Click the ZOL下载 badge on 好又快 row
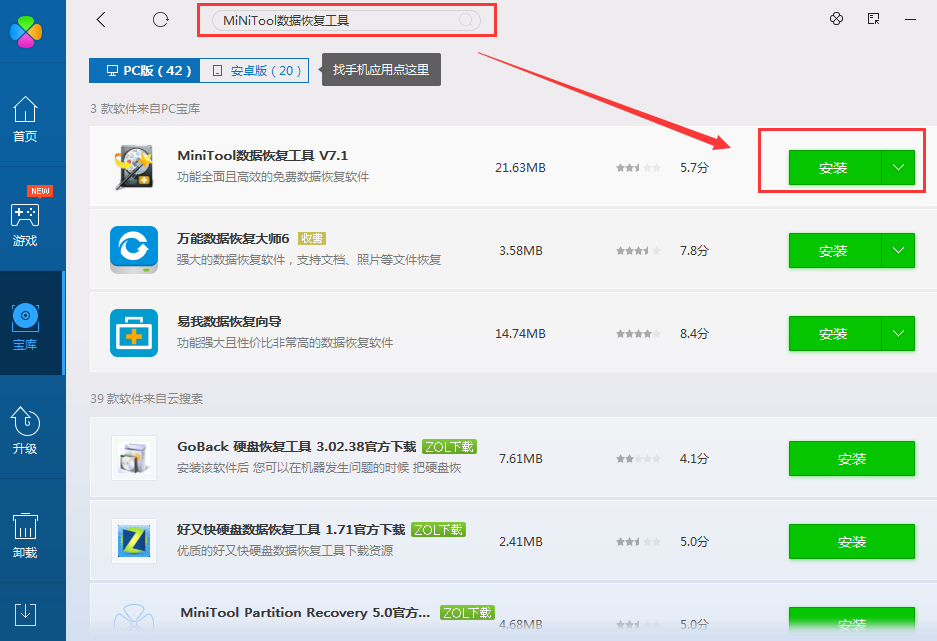937x641 pixels. [x=439, y=529]
